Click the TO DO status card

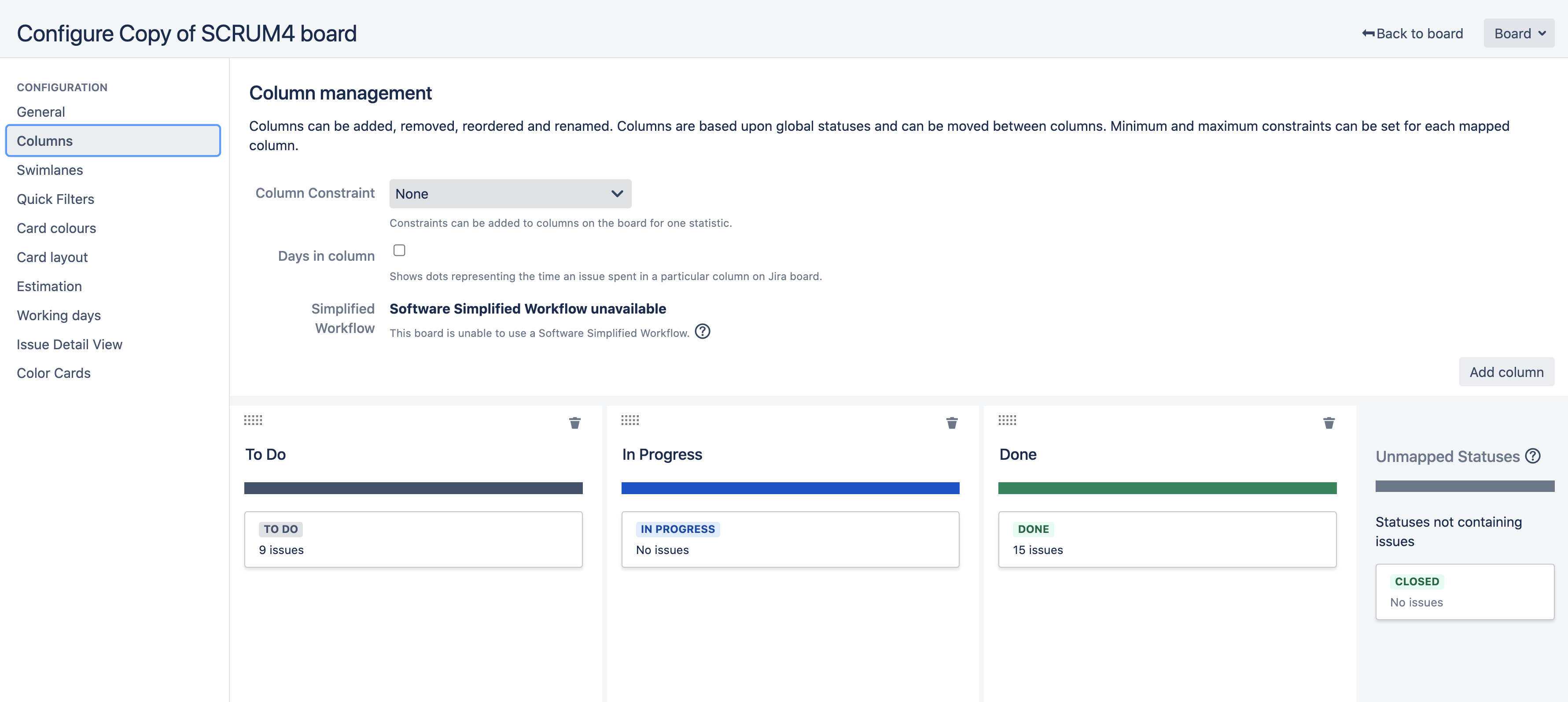(413, 539)
